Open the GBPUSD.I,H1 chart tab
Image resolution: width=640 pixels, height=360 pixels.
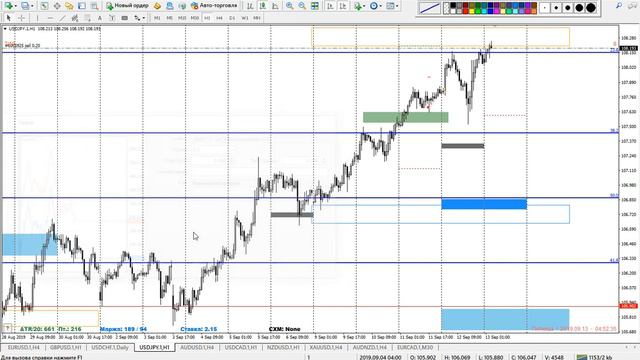[x=66, y=347]
